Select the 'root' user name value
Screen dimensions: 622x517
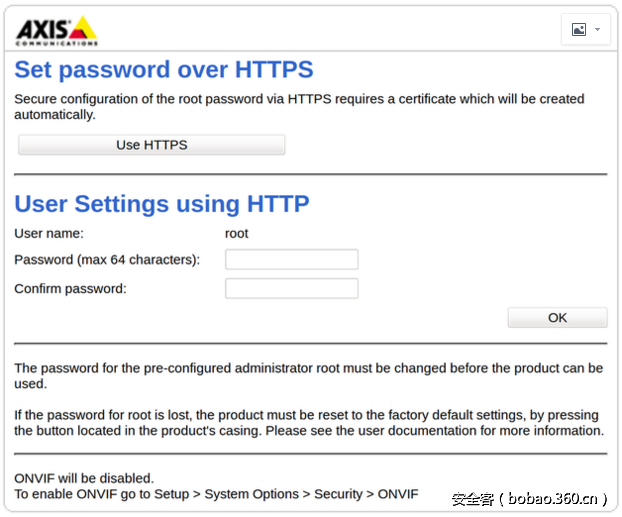pyautogui.click(x=237, y=234)
